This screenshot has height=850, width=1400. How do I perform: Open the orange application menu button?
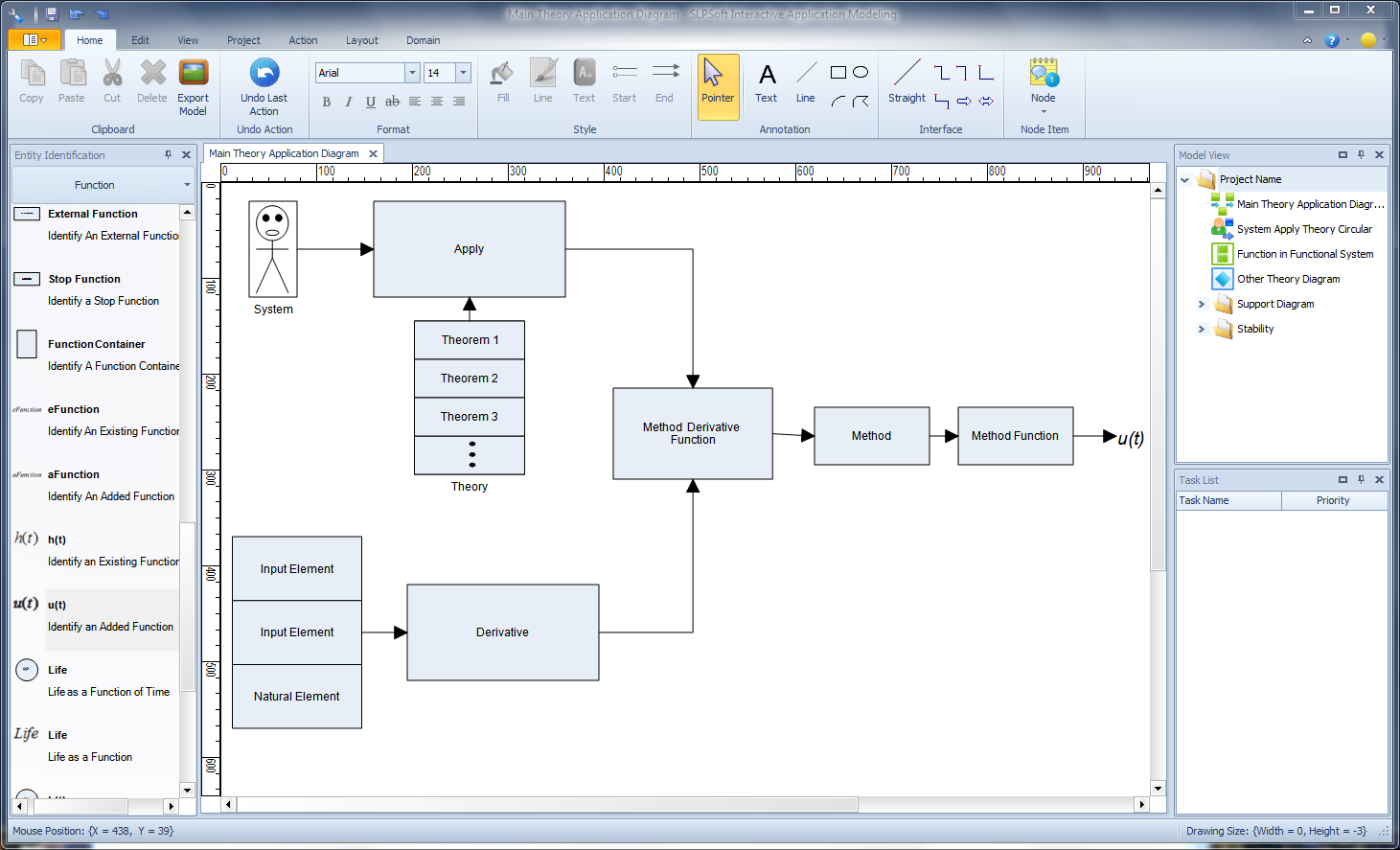click(34, 40)
